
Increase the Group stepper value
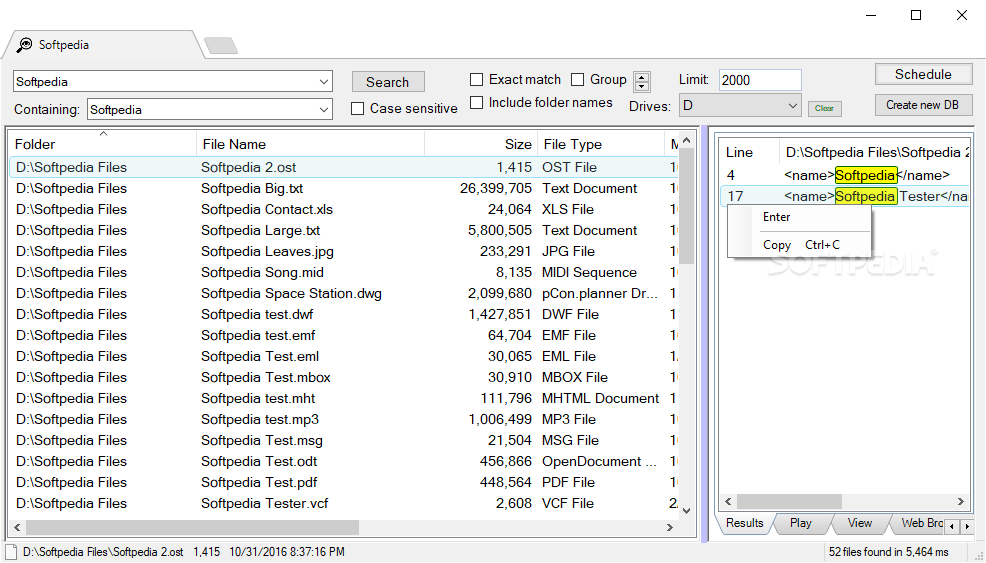(641, 77)
